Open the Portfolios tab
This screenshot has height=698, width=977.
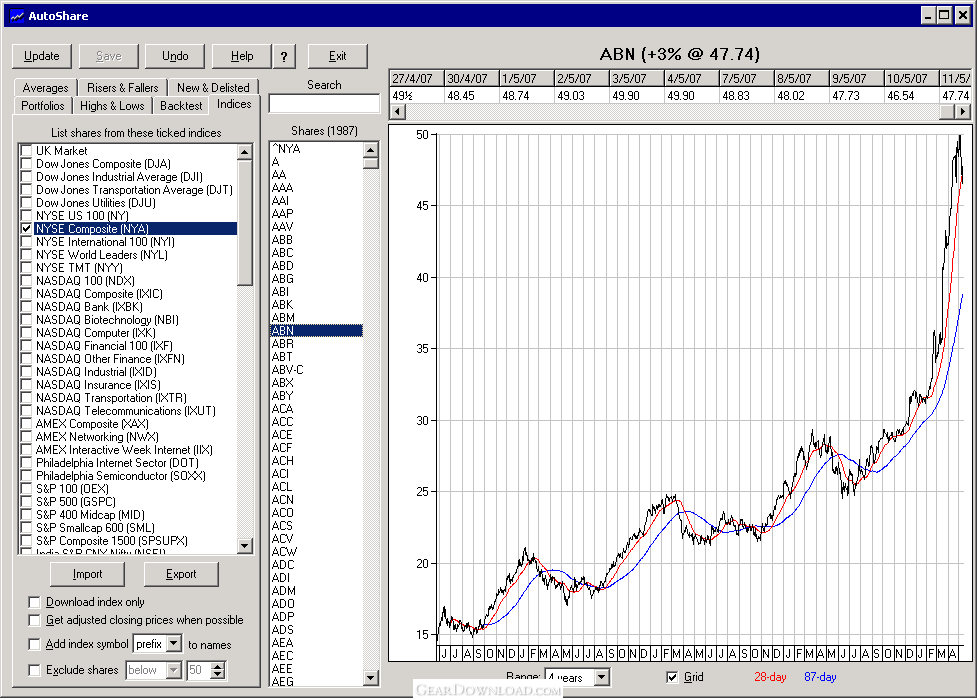(43, 106)
